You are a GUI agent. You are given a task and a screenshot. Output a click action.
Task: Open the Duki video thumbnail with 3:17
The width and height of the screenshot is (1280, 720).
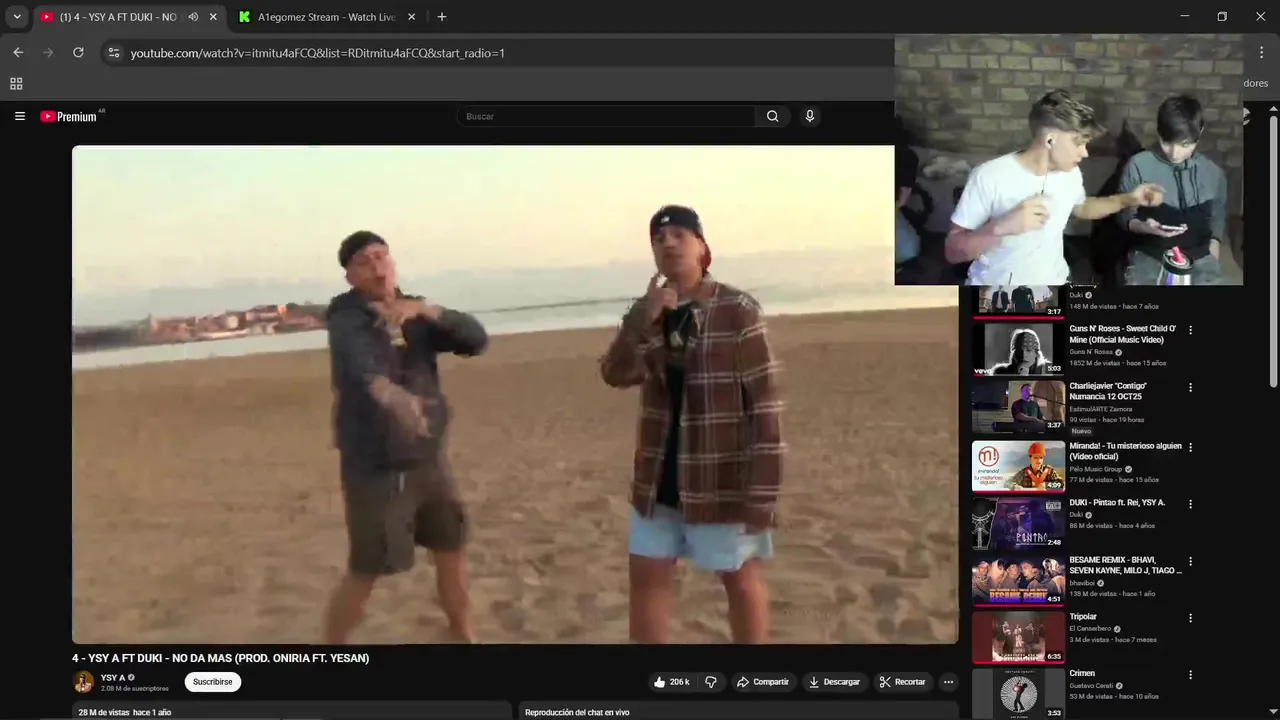click(1018, 301)
